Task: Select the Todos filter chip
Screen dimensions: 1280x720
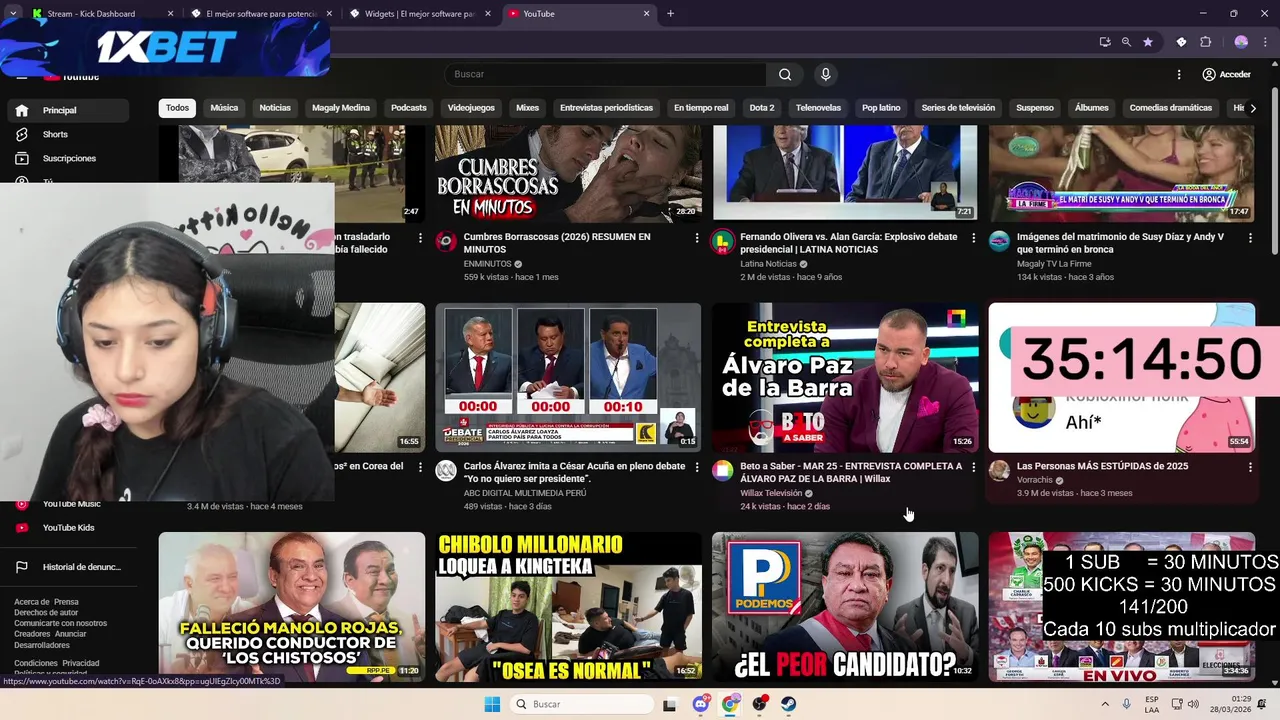Action: click(x=177, y=108)
